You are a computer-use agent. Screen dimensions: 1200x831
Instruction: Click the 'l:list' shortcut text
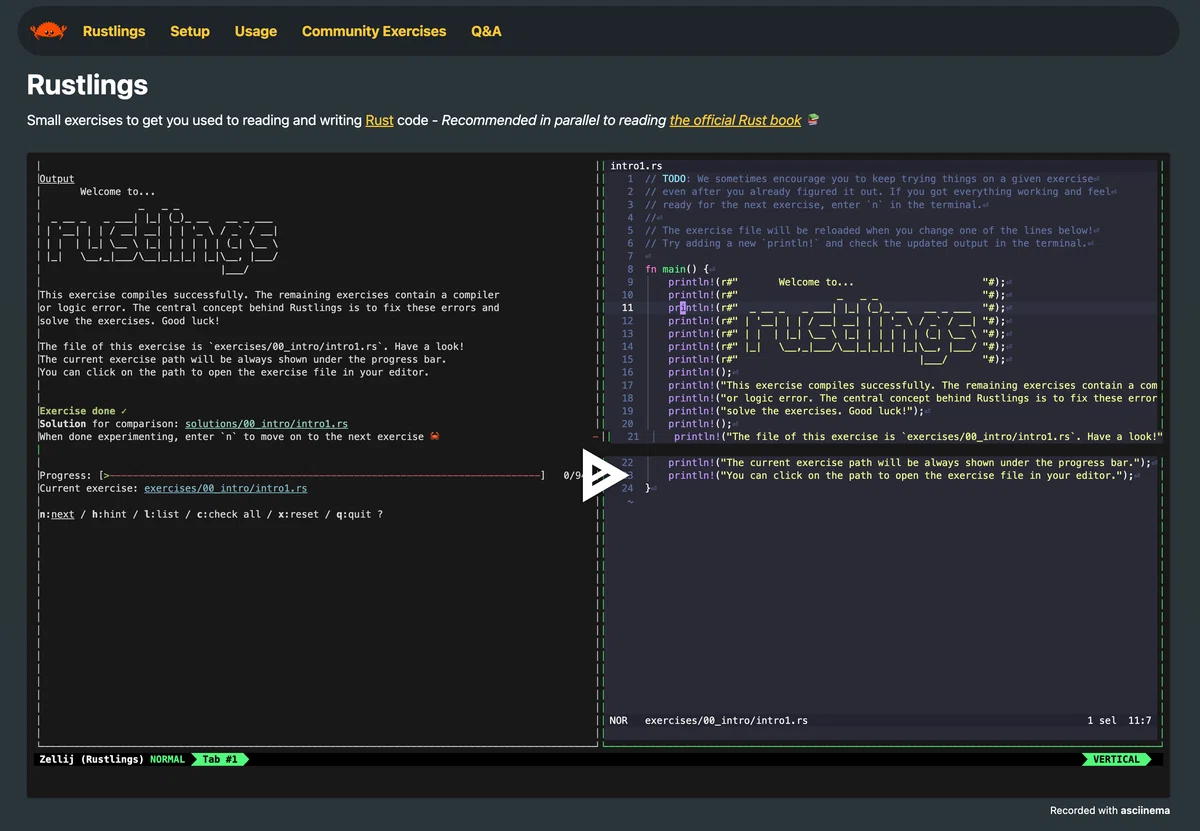162,514
